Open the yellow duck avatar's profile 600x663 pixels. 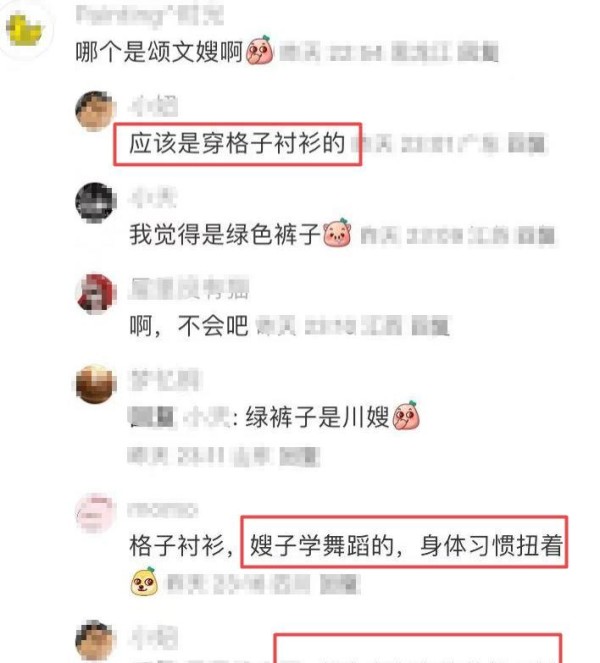[x=25, y=29]
